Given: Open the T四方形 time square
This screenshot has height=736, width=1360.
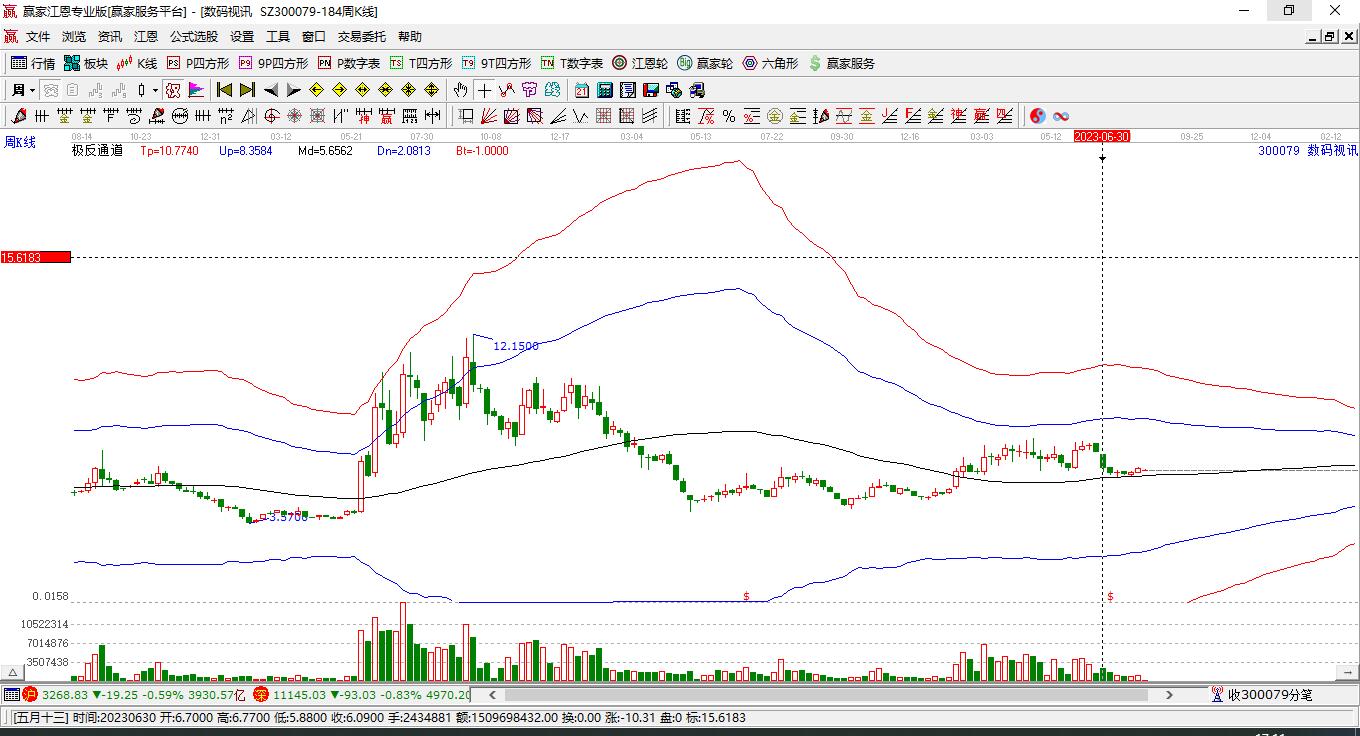Looking at the screenshot, I should [x=420, y=63].
